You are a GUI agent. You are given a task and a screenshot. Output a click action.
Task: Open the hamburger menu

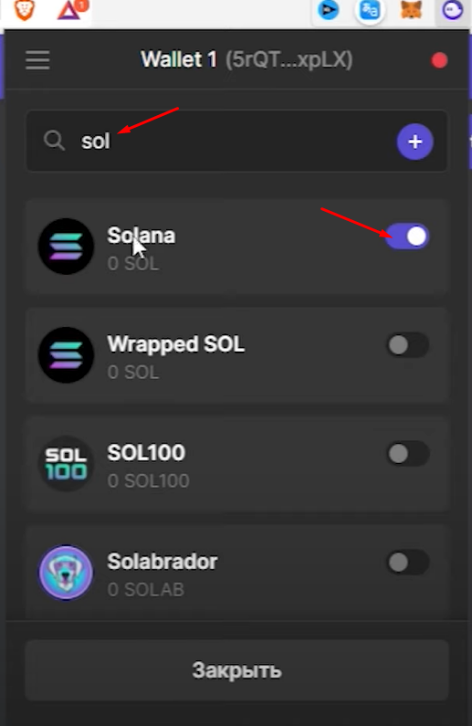click(x=38, y=60)
